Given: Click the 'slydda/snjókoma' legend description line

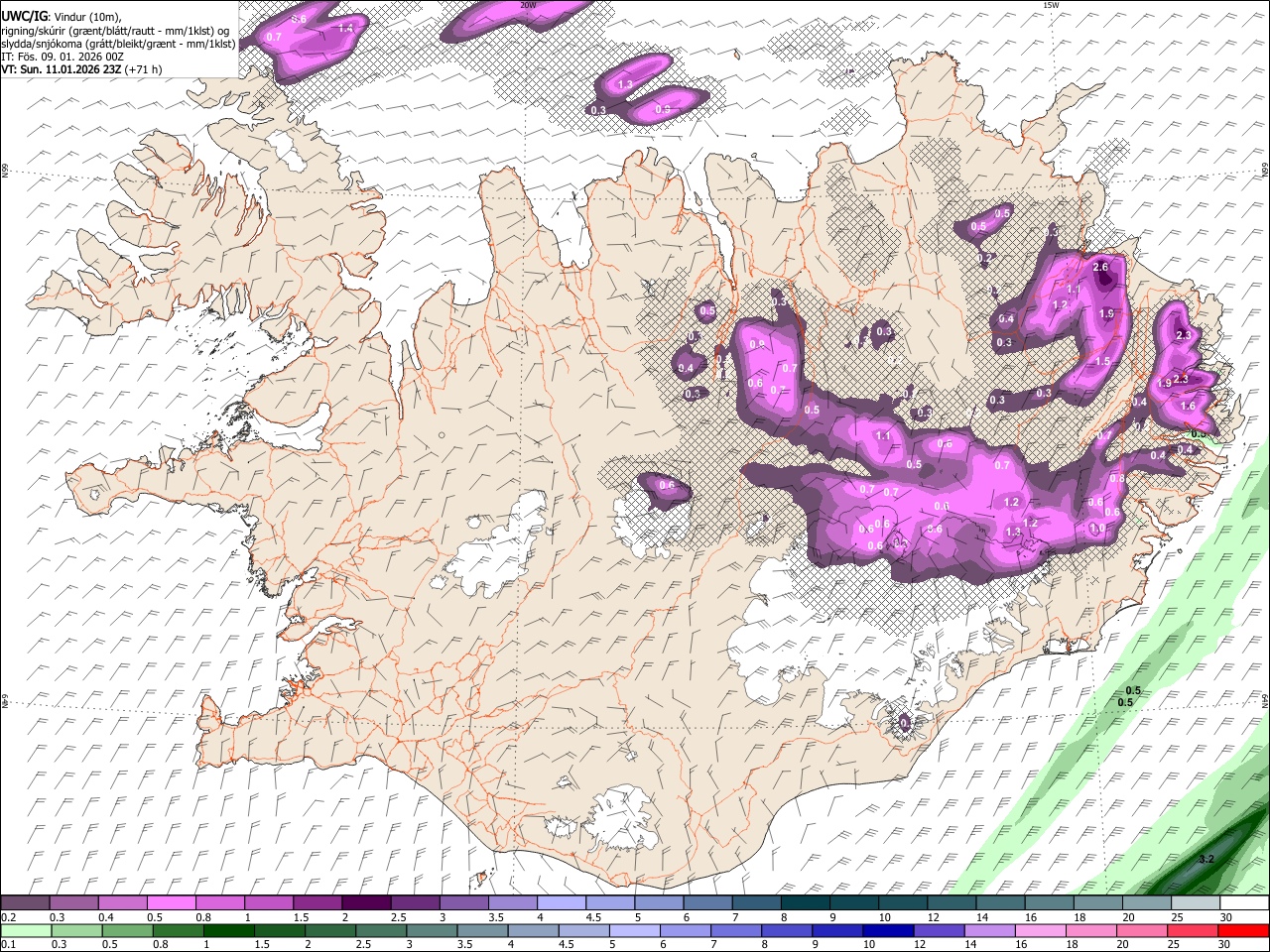Looking at the screenshot, I should 118,44.
